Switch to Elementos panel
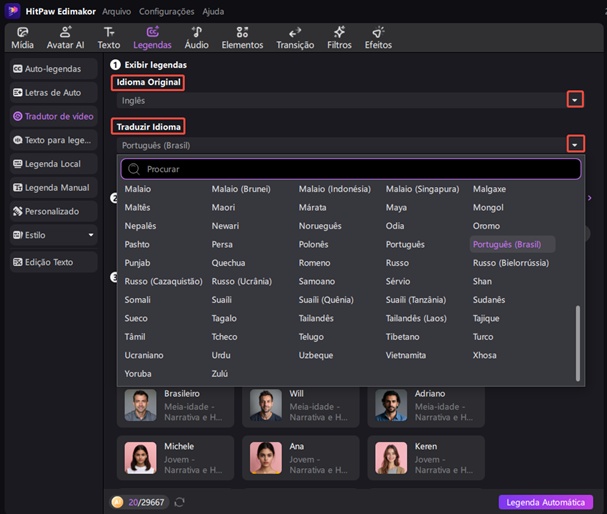This screenshot has height=514, width=607. 242,38
